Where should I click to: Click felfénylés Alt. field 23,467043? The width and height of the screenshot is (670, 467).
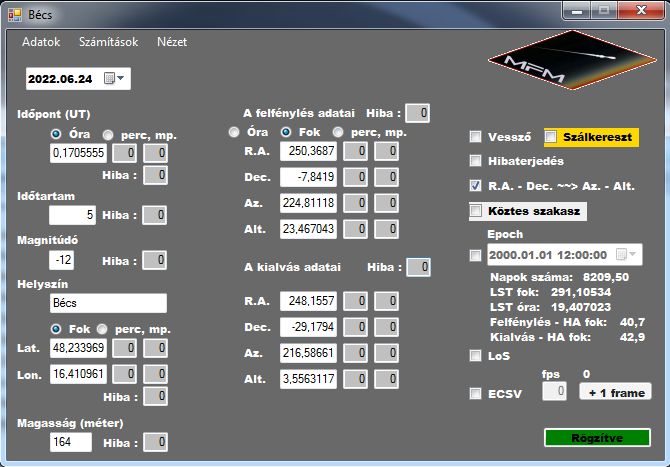(308, 229)
